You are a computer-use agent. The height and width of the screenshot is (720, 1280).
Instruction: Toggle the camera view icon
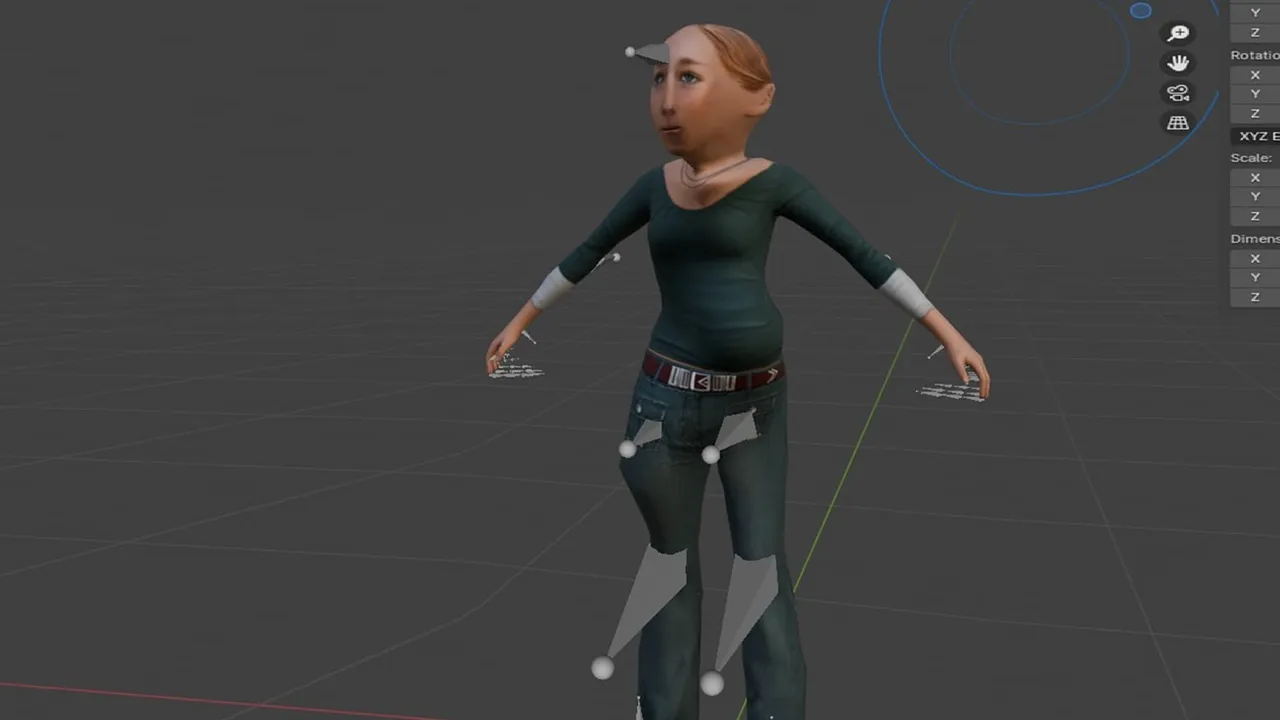[x=1178, y=93]
